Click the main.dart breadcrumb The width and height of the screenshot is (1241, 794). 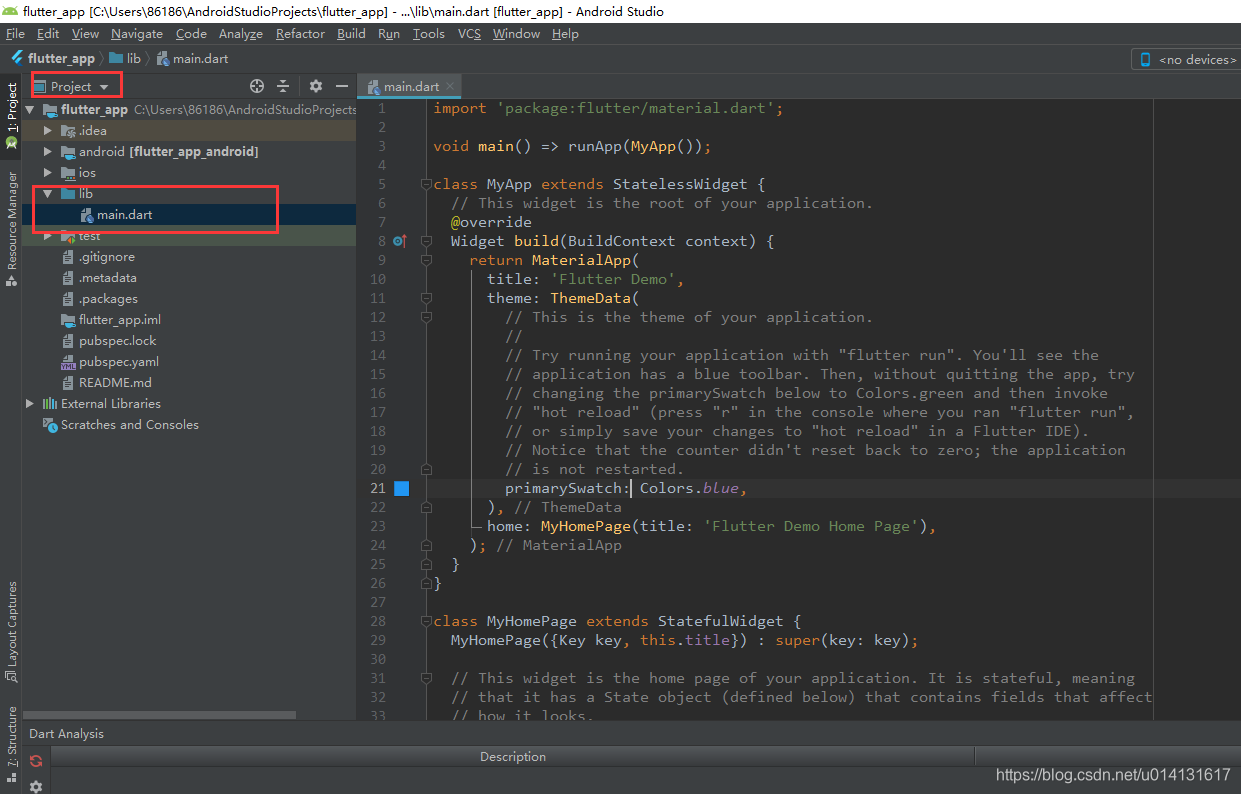[192, 59]
